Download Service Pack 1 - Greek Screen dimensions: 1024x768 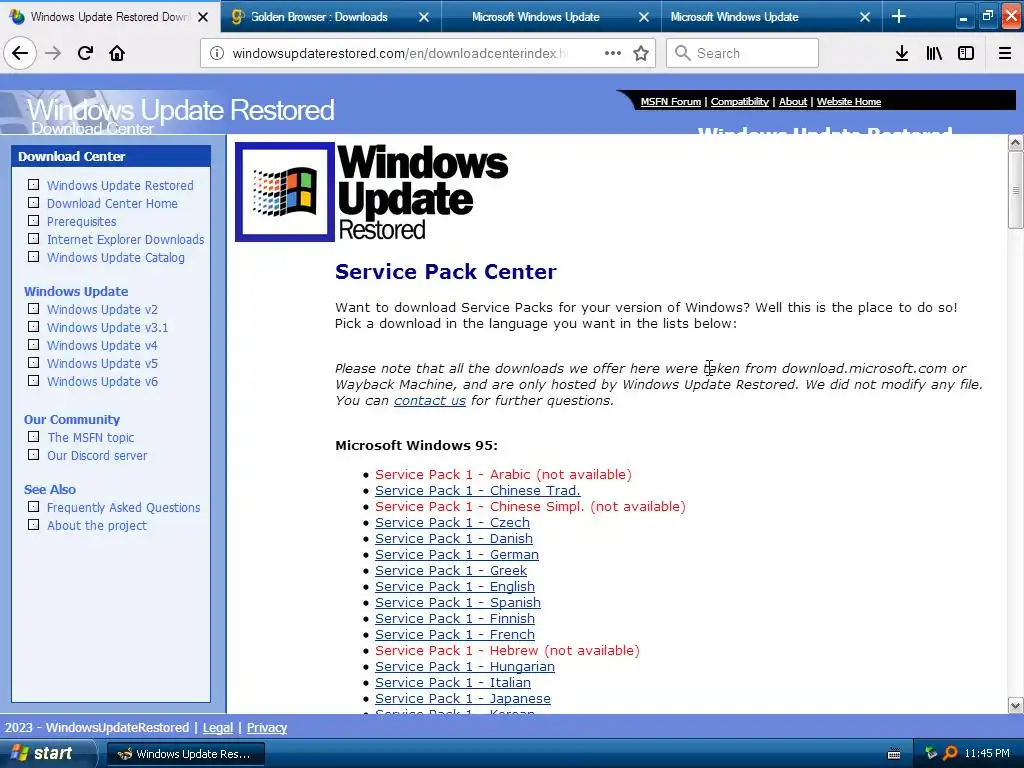(x=451, y=570)
